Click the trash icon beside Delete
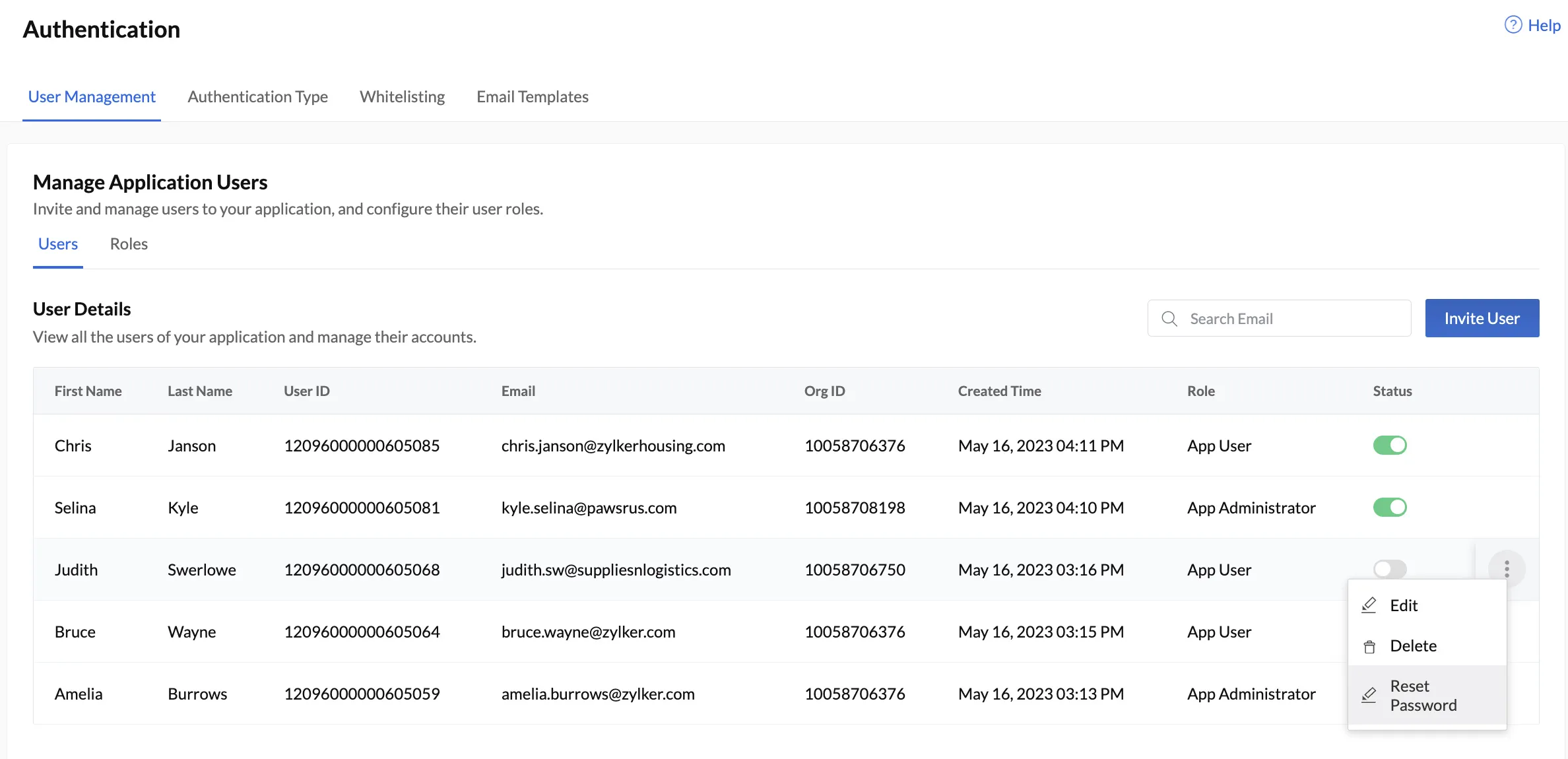The image size is (1568, 759). coord(1369,646)
